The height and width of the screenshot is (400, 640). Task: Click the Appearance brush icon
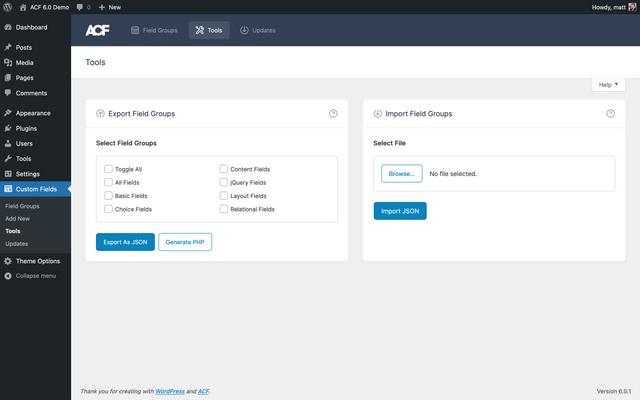[8, 113]
